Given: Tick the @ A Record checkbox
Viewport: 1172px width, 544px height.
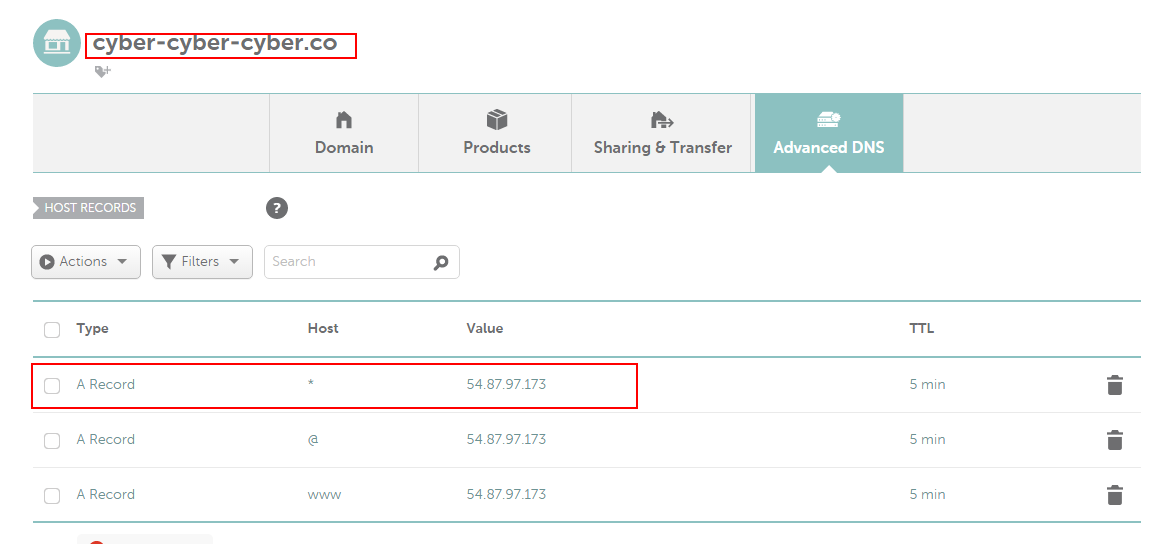Looking at the screenshot, I should (52, 440).
